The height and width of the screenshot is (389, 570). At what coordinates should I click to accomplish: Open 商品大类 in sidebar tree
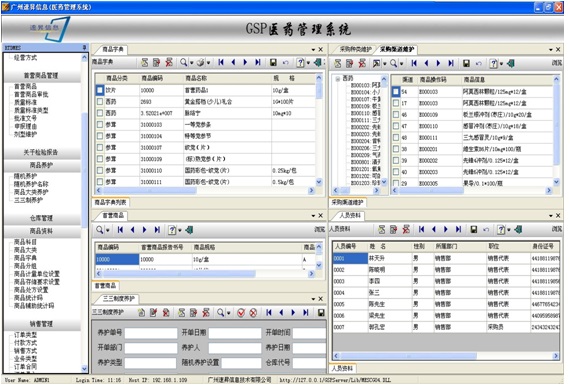click(x=25, y=250)
